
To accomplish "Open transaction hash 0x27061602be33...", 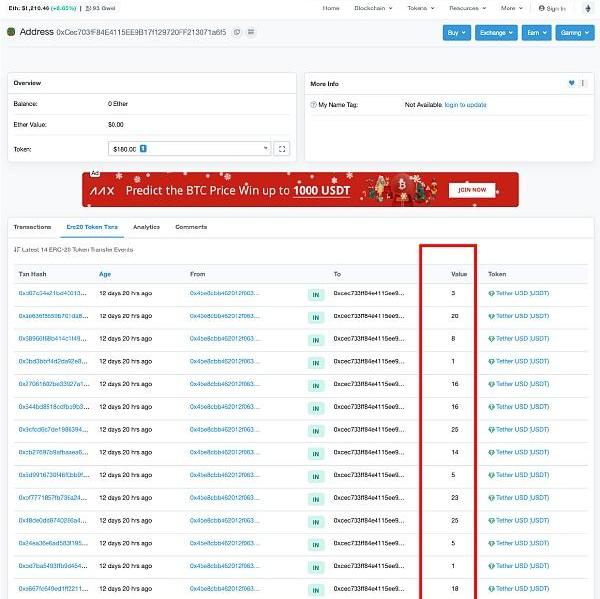I will [x=54, y=384].
